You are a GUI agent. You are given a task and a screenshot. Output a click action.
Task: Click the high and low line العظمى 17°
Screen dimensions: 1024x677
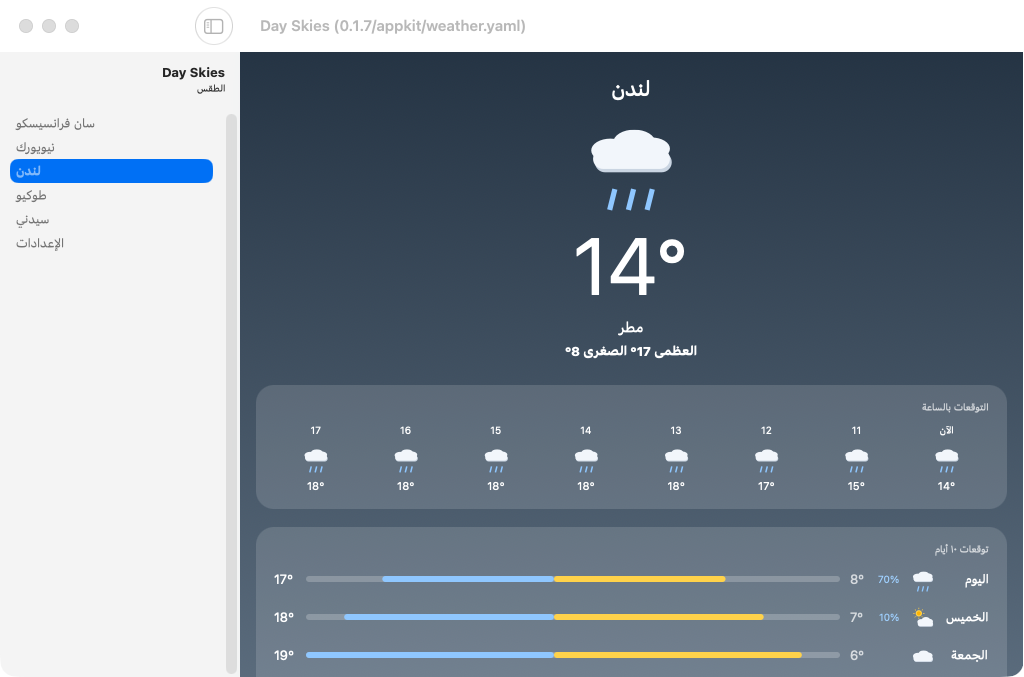click(x=631, y=351)
